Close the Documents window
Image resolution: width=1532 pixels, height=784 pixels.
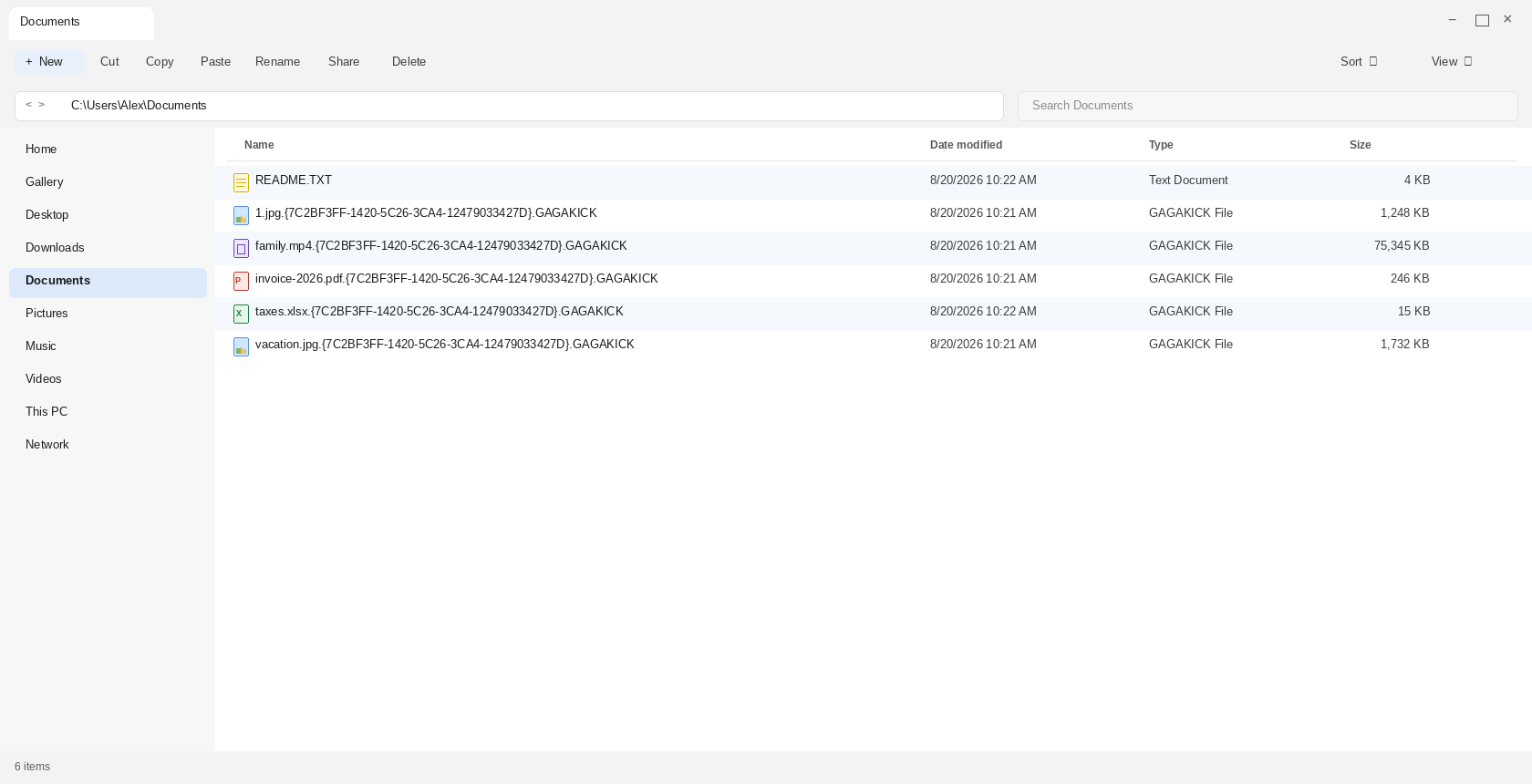pos(1507,19)
